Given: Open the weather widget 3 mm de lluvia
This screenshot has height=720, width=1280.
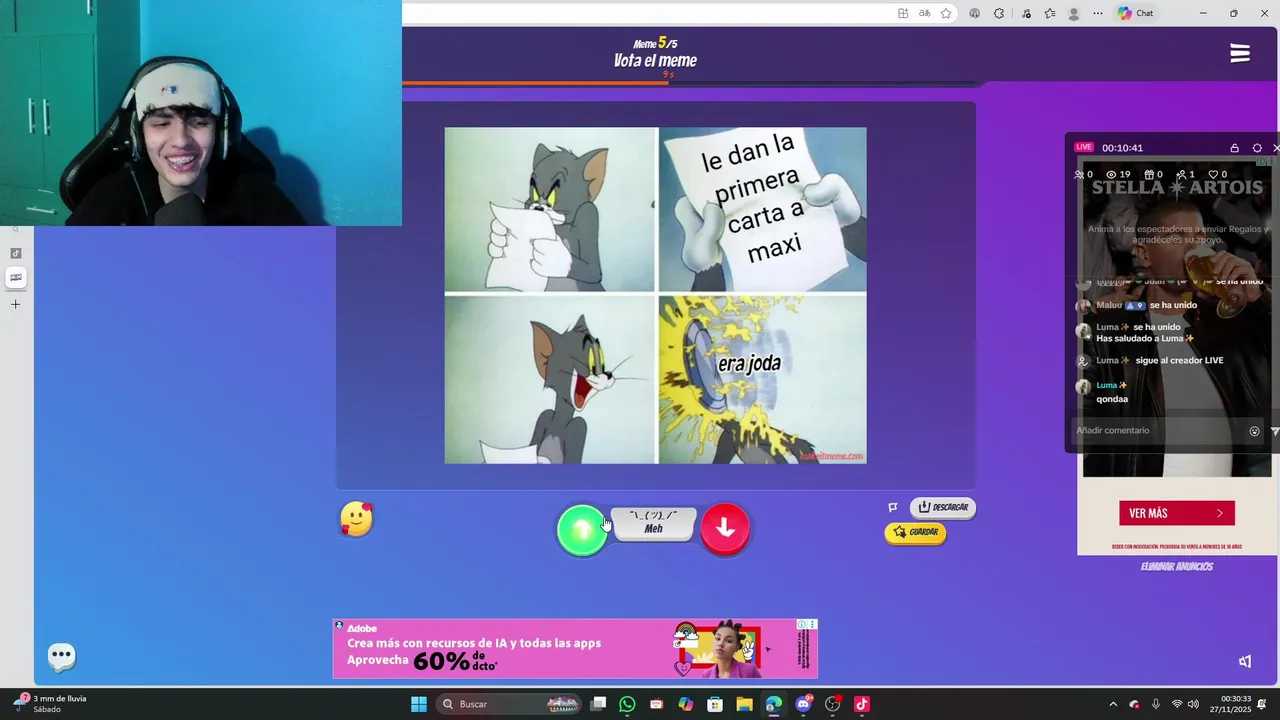Looking at the screenshot, I should point(50,704).
